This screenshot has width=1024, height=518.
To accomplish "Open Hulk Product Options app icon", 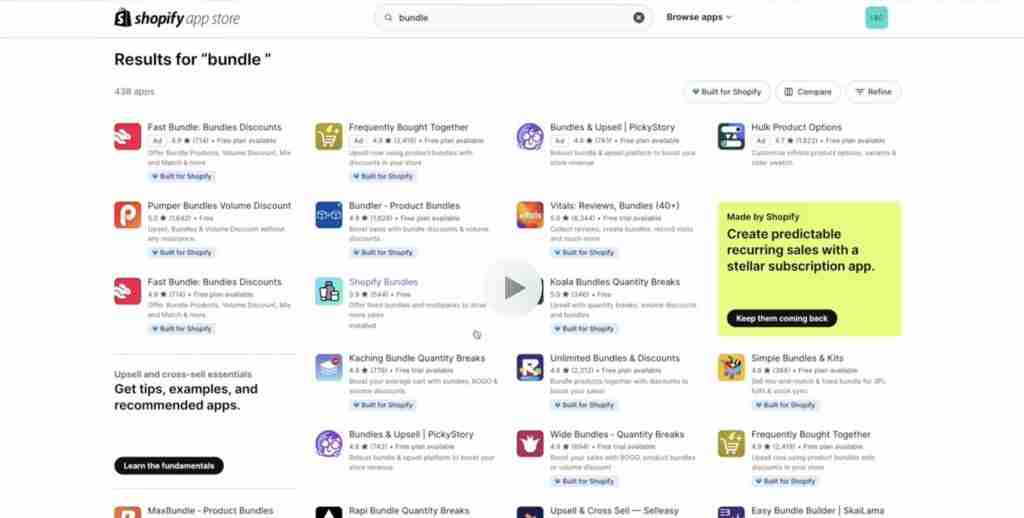I will [x=731, y=137].
